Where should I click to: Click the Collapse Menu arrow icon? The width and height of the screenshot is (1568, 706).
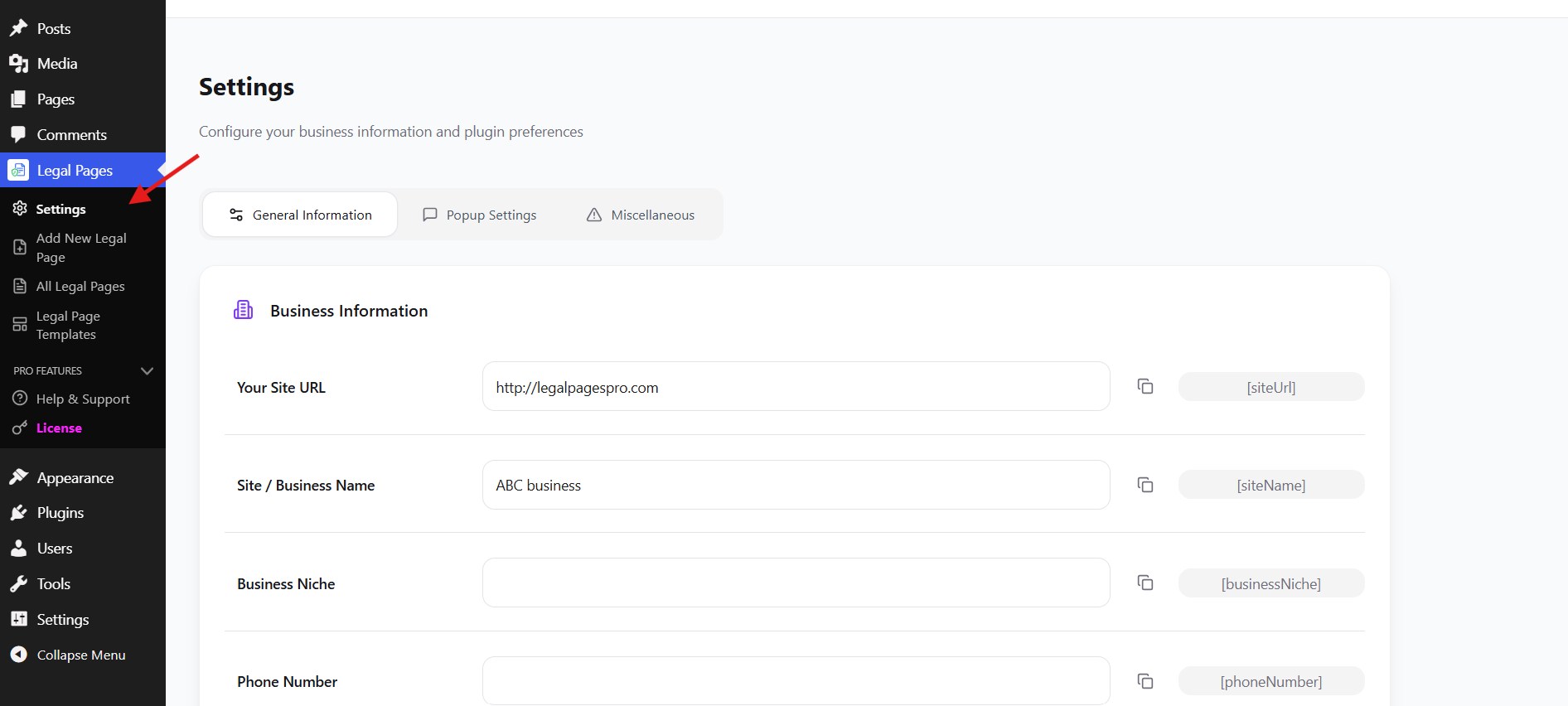click(18, 655)
